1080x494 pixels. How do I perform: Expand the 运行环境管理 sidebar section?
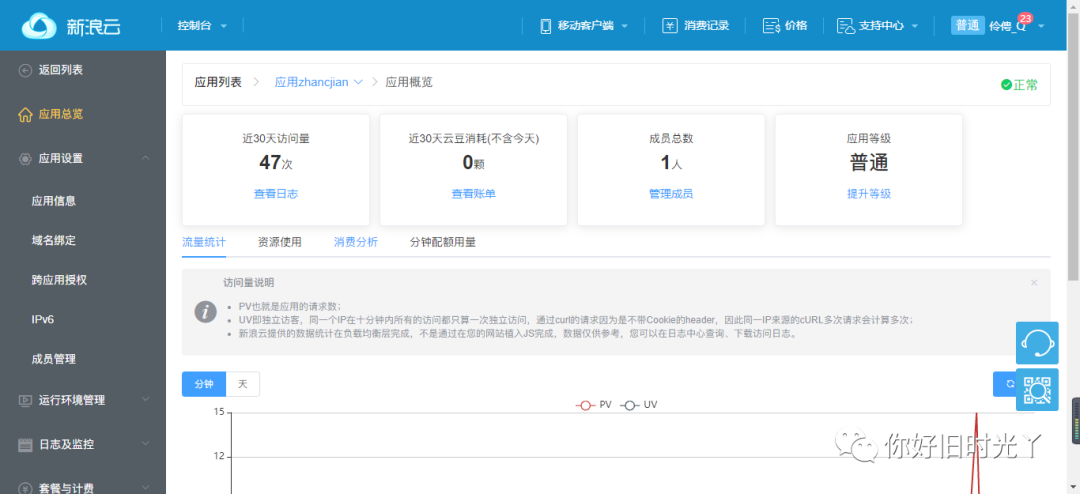point(146,400)
